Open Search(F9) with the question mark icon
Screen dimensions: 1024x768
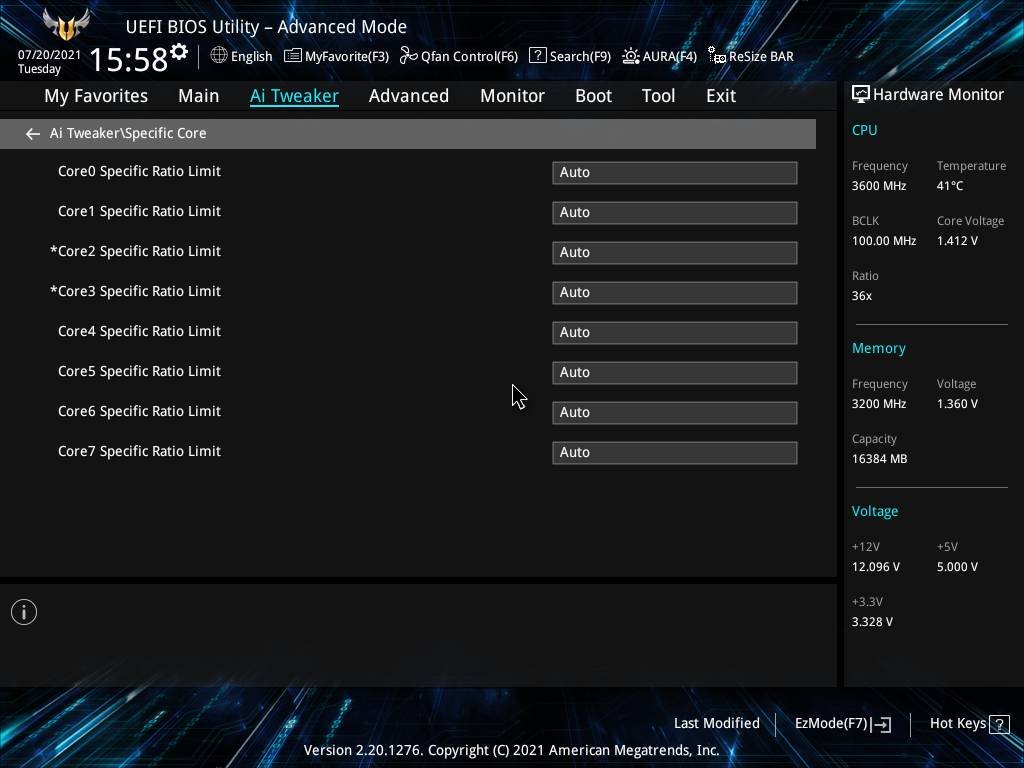pos(569,56)
